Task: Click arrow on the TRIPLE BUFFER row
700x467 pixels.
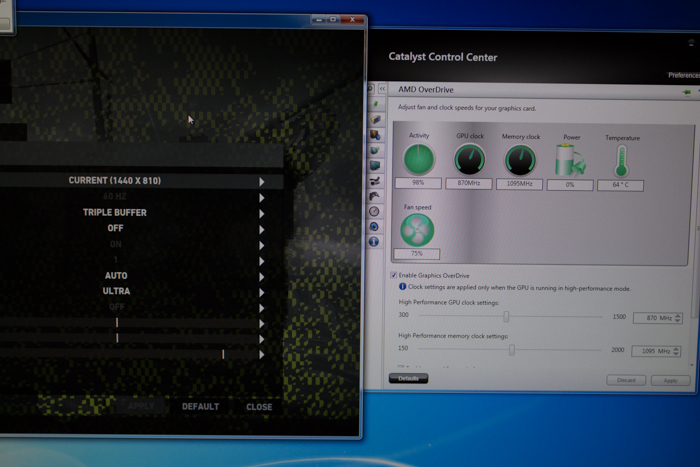Action: pyautogui.click(x=262, y=214)
